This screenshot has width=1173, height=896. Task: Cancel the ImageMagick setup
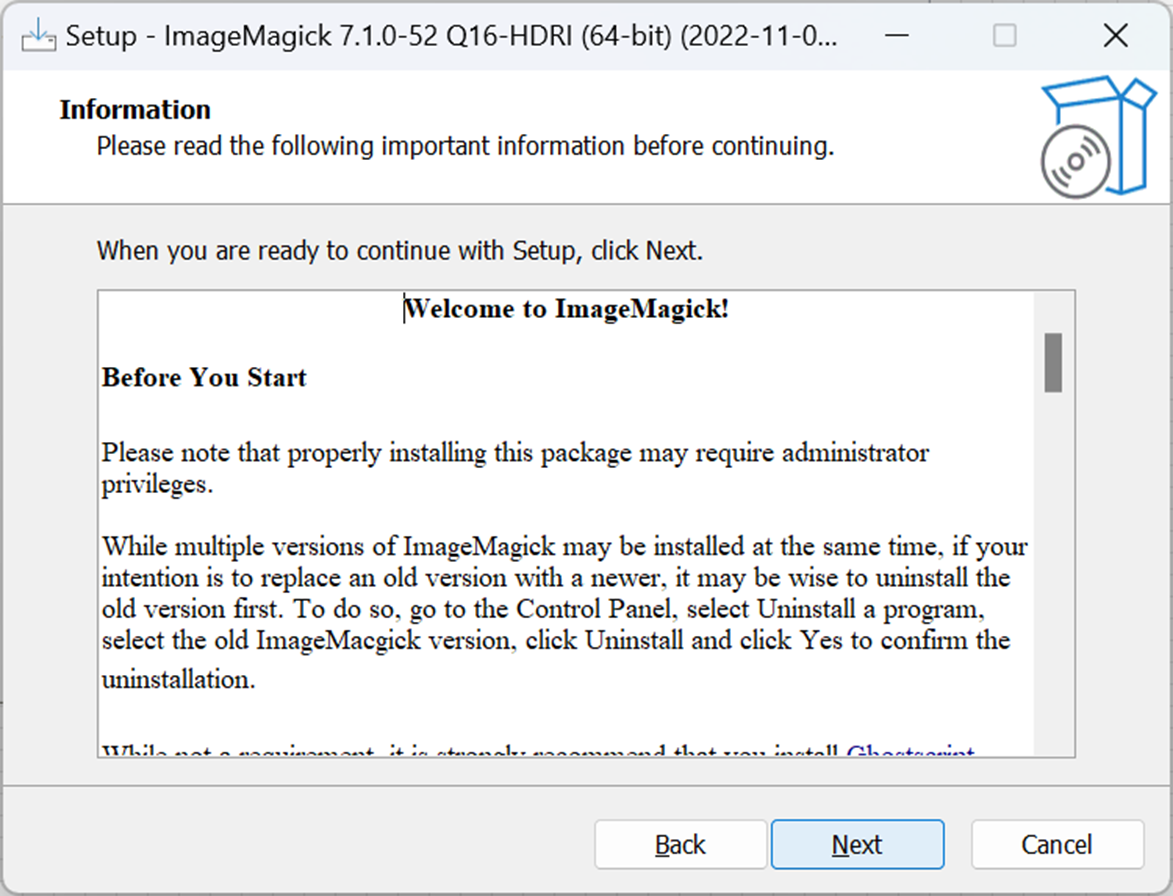pyautogui.click(x=1056, y=845)
